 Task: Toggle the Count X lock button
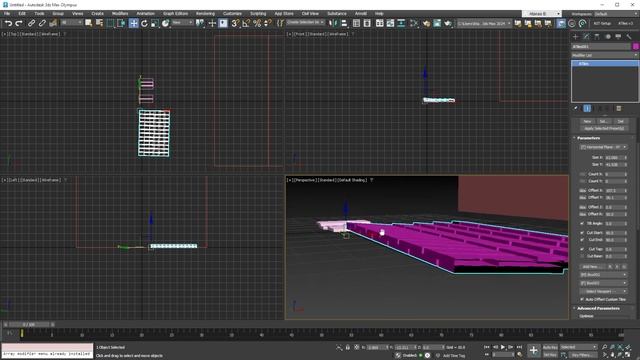point(582,174)
